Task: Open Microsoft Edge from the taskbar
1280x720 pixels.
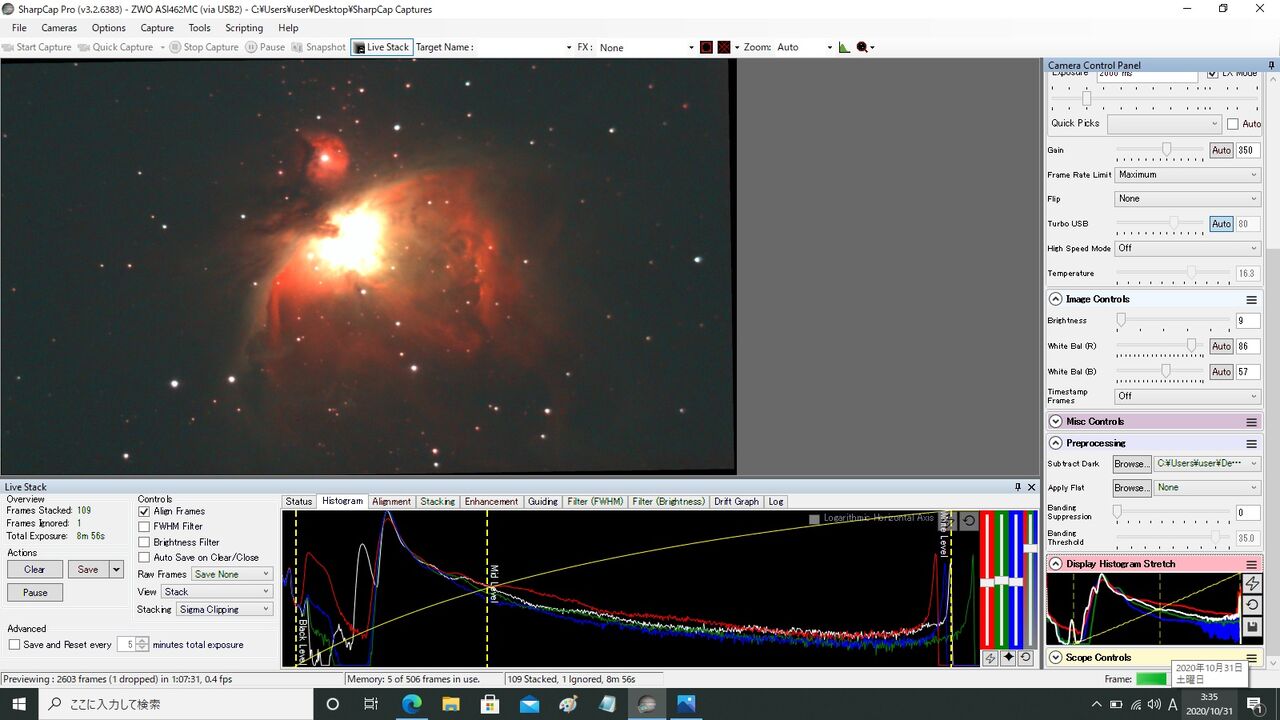Action: coord(411,704)
